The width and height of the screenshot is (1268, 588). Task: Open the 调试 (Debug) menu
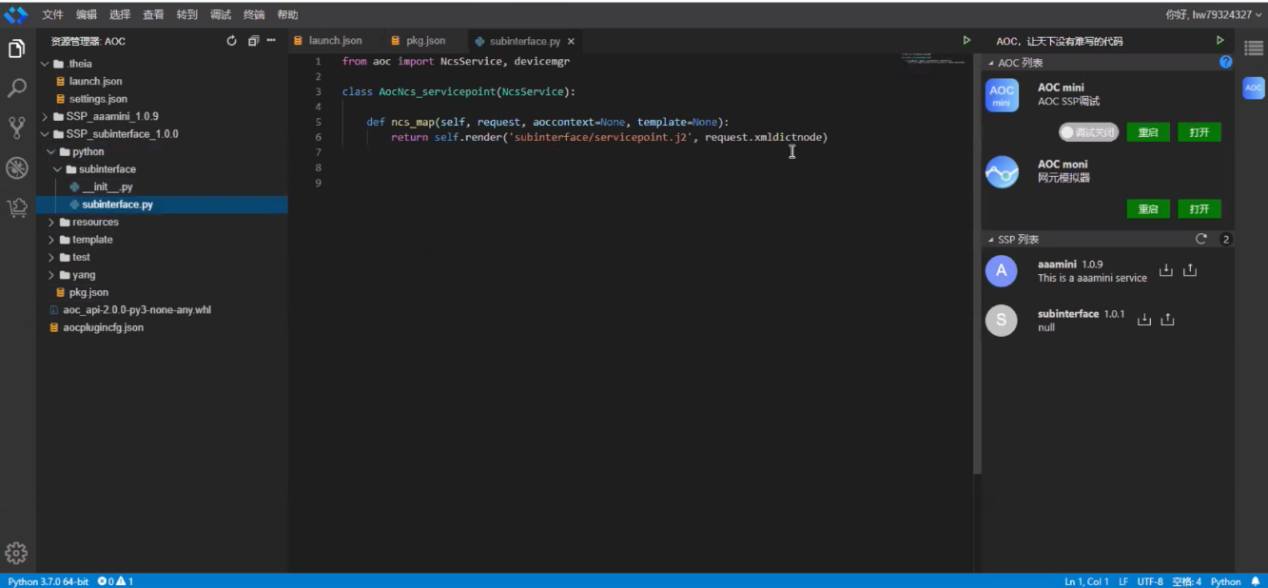pos(221,15)
